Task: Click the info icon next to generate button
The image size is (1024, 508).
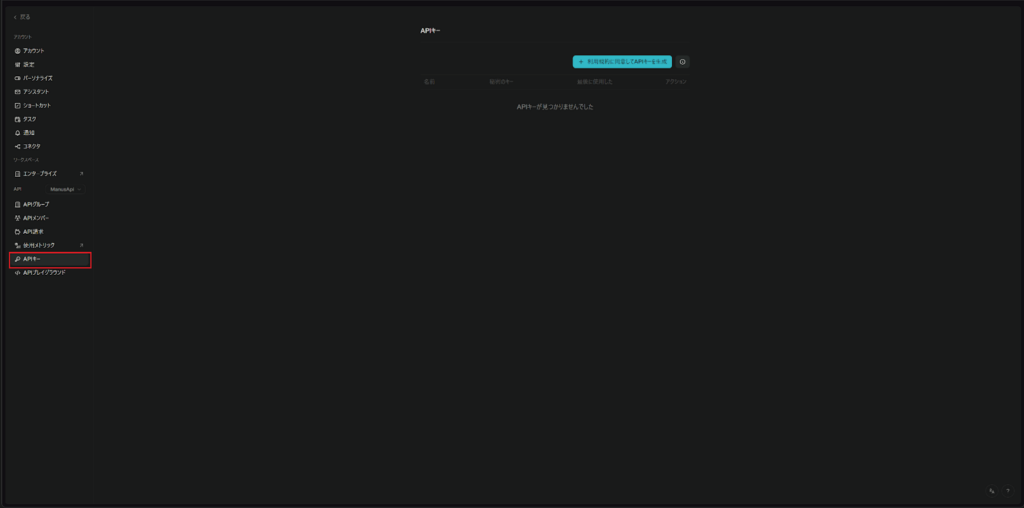Action: click(682, 62)
